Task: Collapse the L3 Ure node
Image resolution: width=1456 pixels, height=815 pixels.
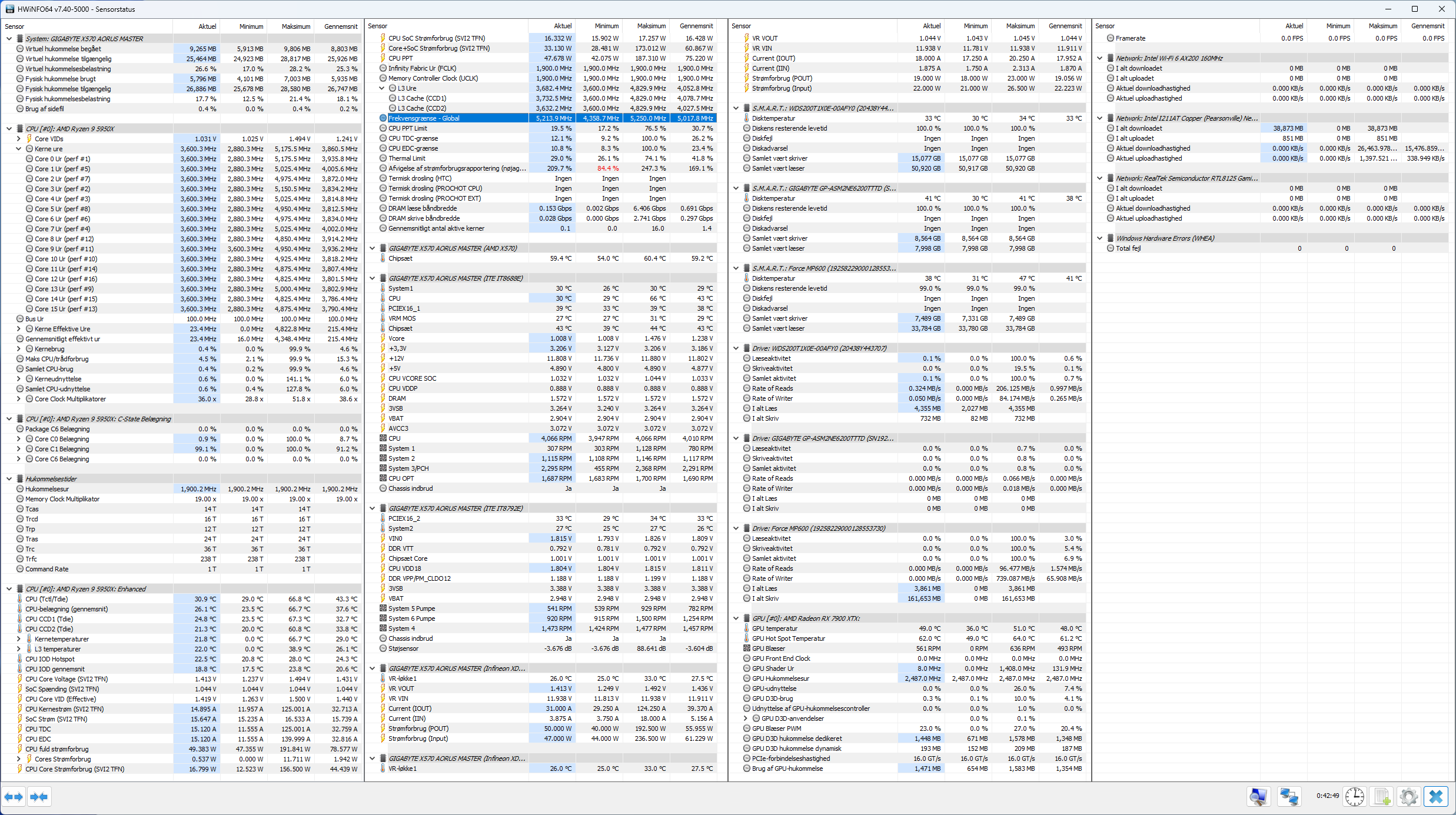Action: 381,88
